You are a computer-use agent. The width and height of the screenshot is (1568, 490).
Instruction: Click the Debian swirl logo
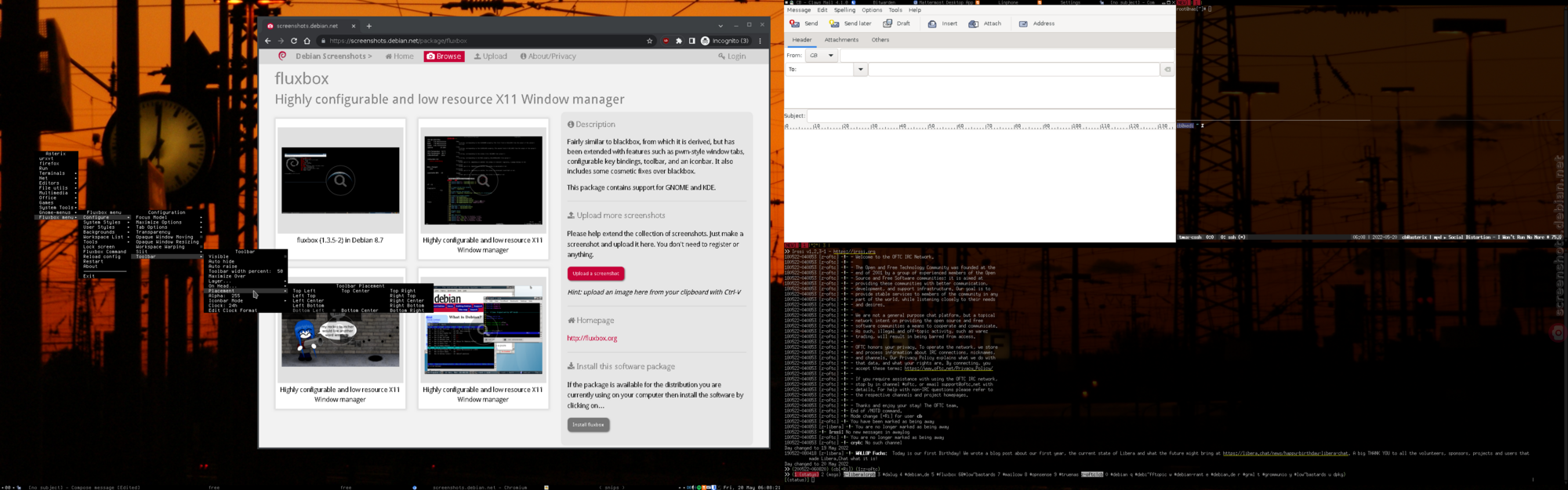282,56
